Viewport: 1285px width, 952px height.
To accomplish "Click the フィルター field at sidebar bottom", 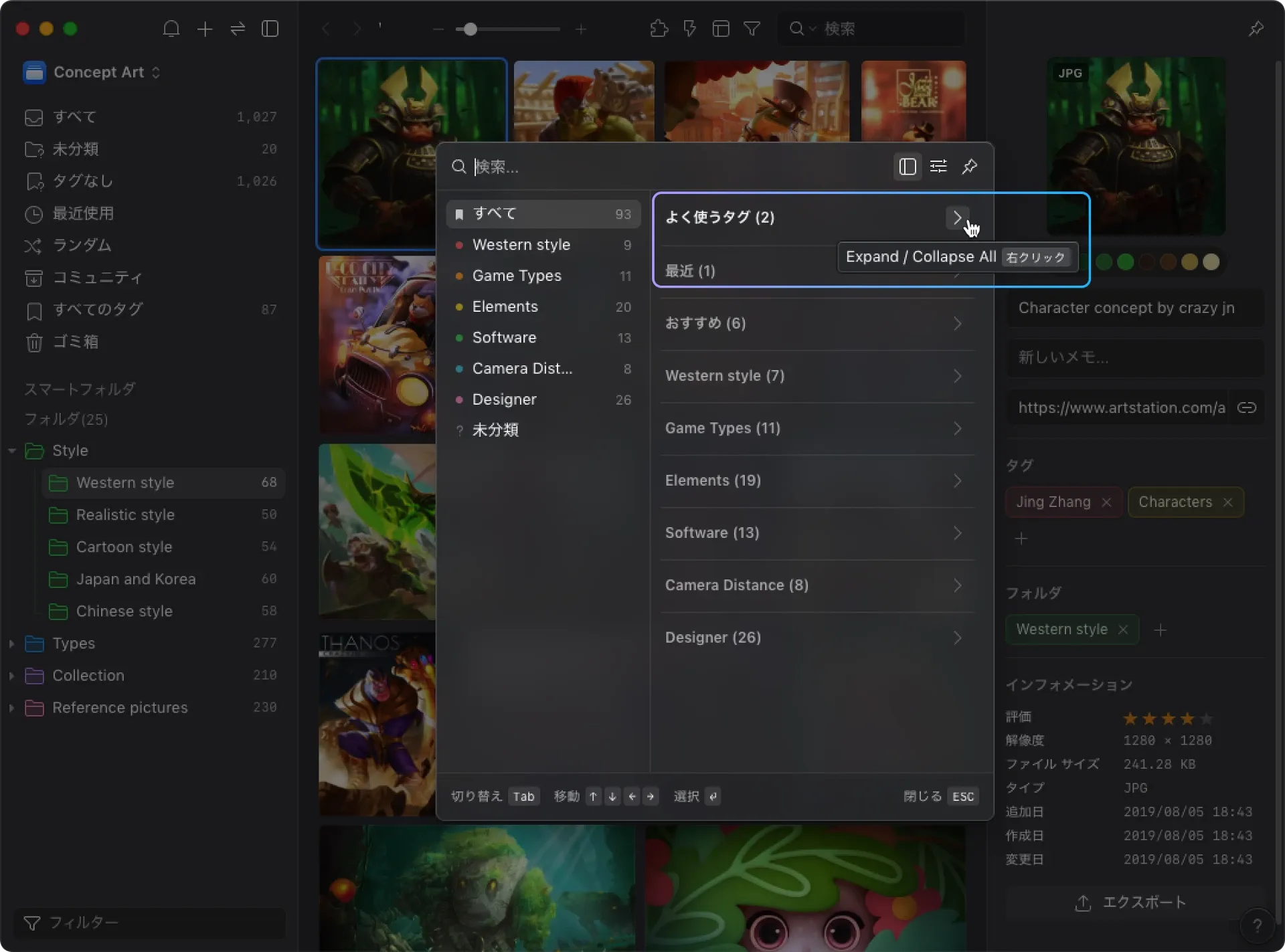I will coord(151,923).
